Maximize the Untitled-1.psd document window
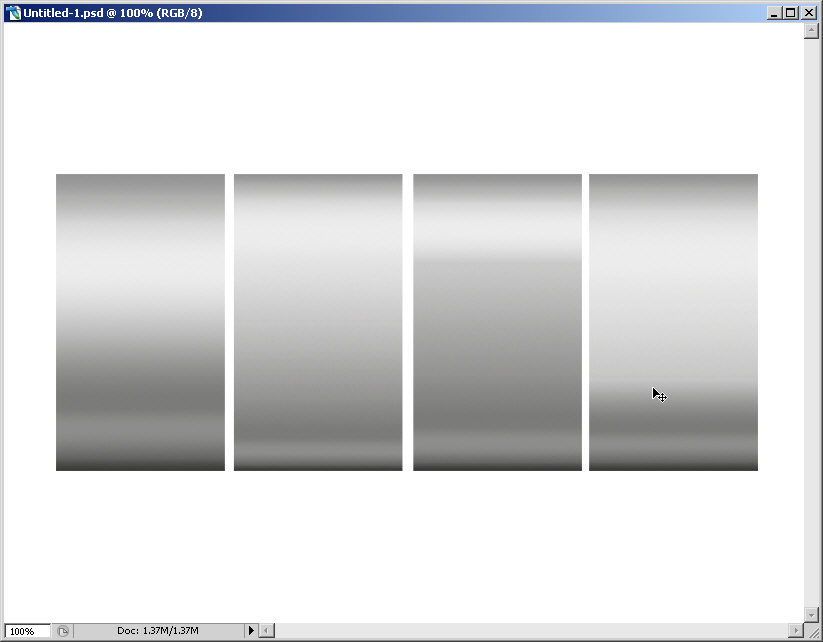The image size is (823, 642). [x=790, y=13]
